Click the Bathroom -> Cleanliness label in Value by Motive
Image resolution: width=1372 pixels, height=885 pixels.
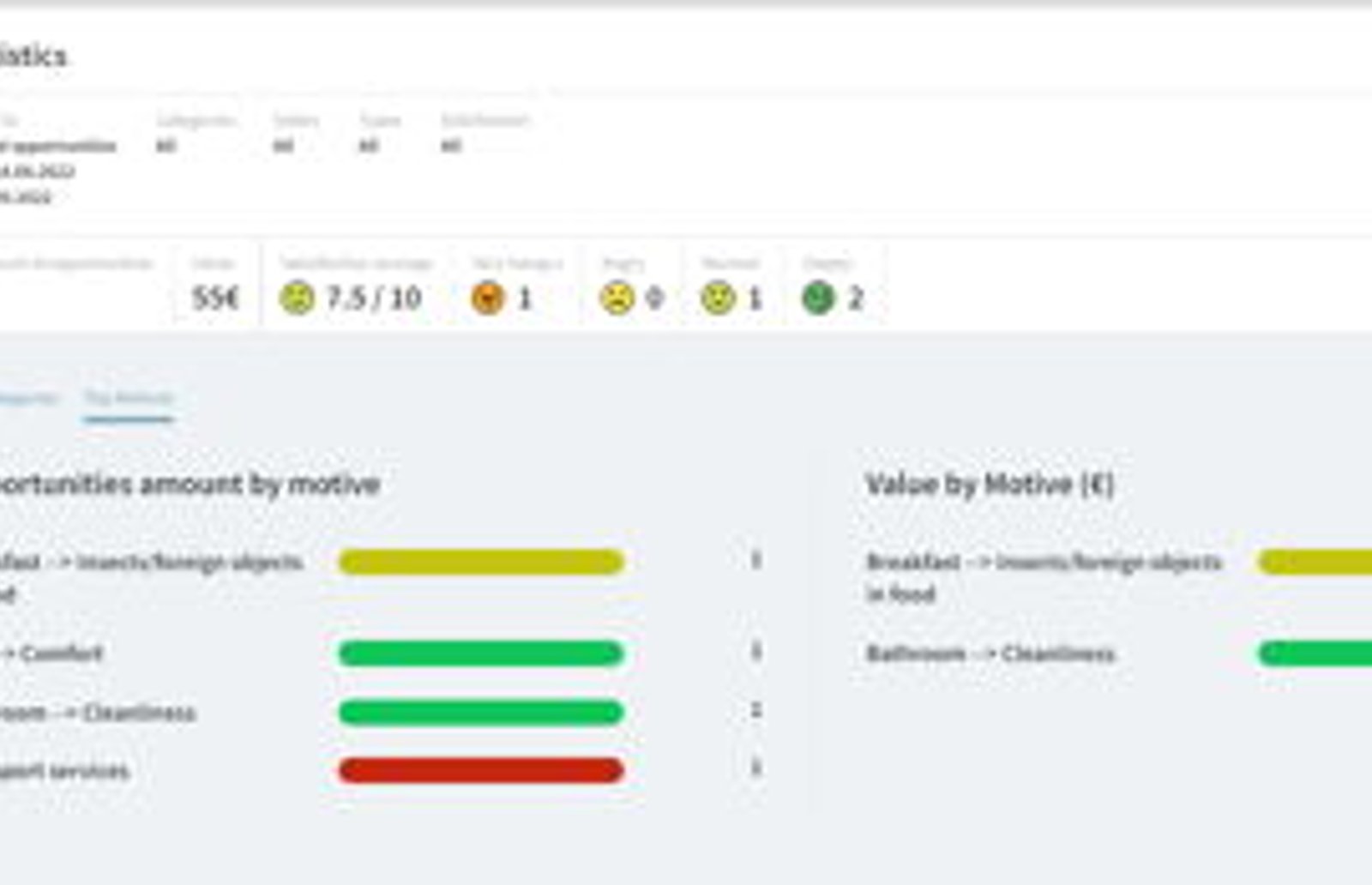click(x=990, y=653)
